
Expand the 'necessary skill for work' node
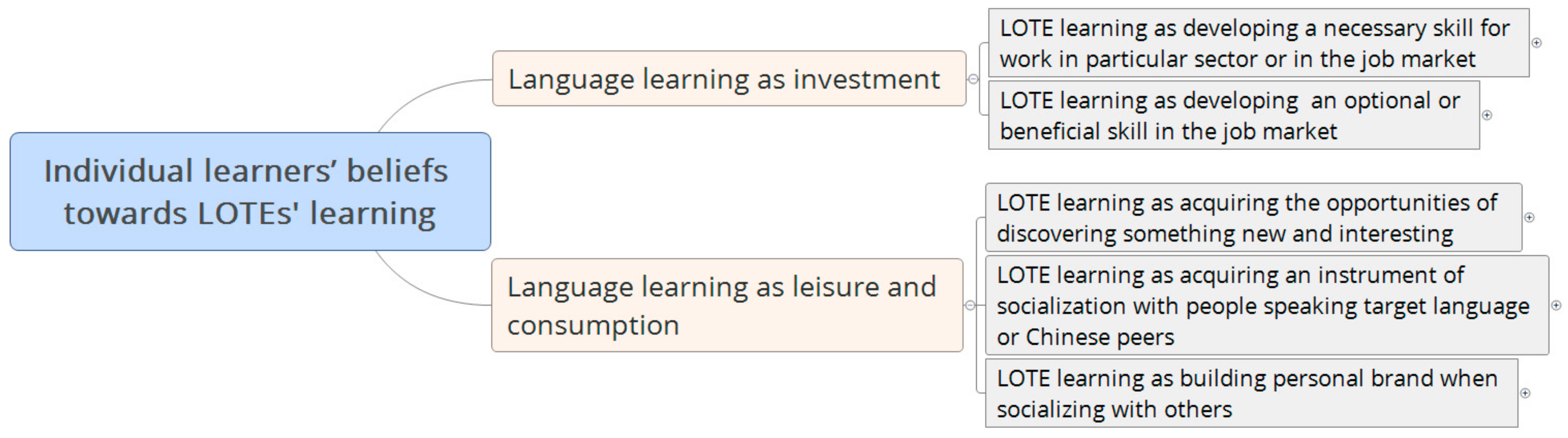pos(1536,43)
